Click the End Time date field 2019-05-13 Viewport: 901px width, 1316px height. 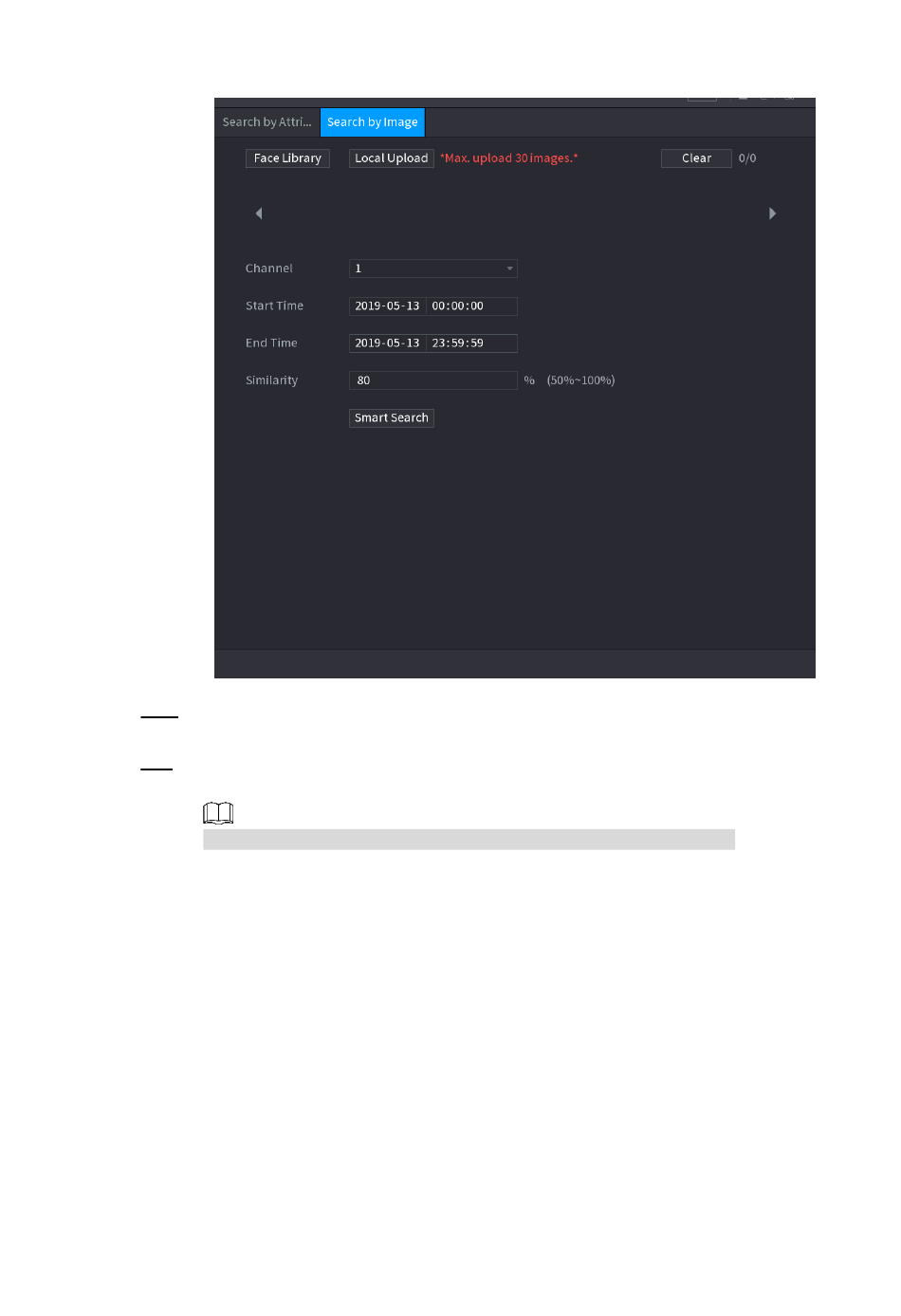387,343
